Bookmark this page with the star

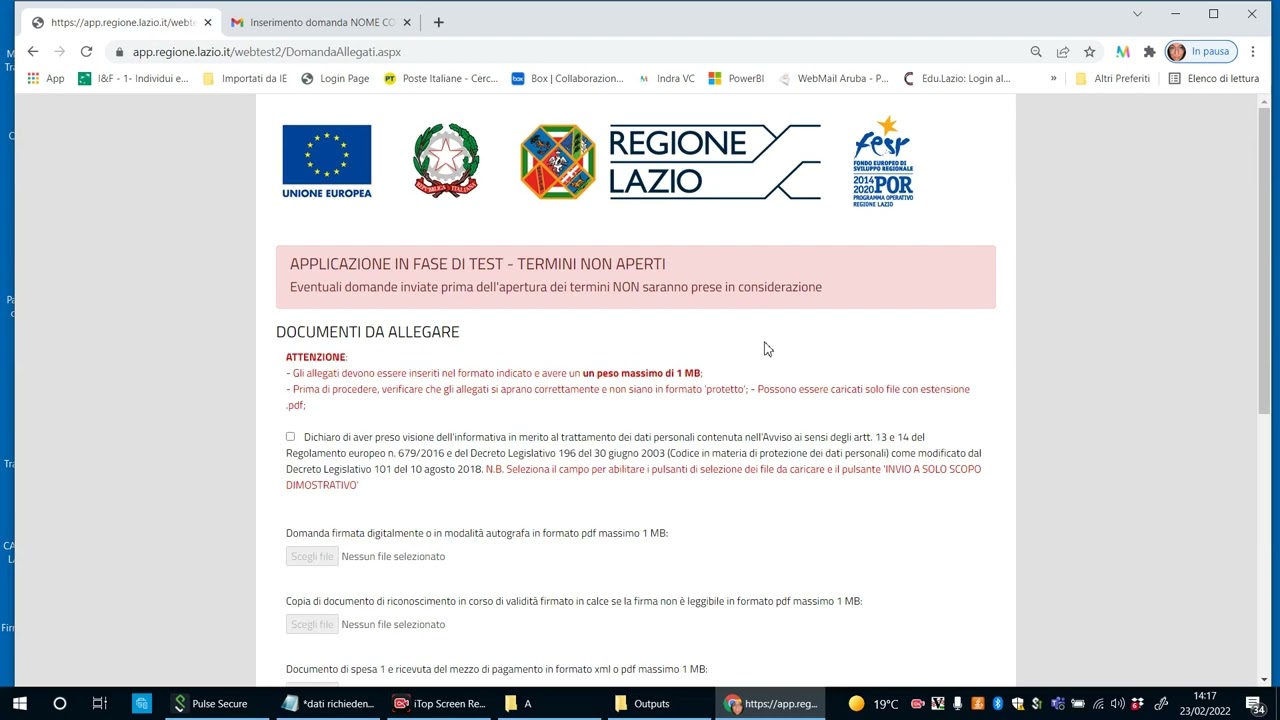pyautogui.click(x=1089, y=51)
